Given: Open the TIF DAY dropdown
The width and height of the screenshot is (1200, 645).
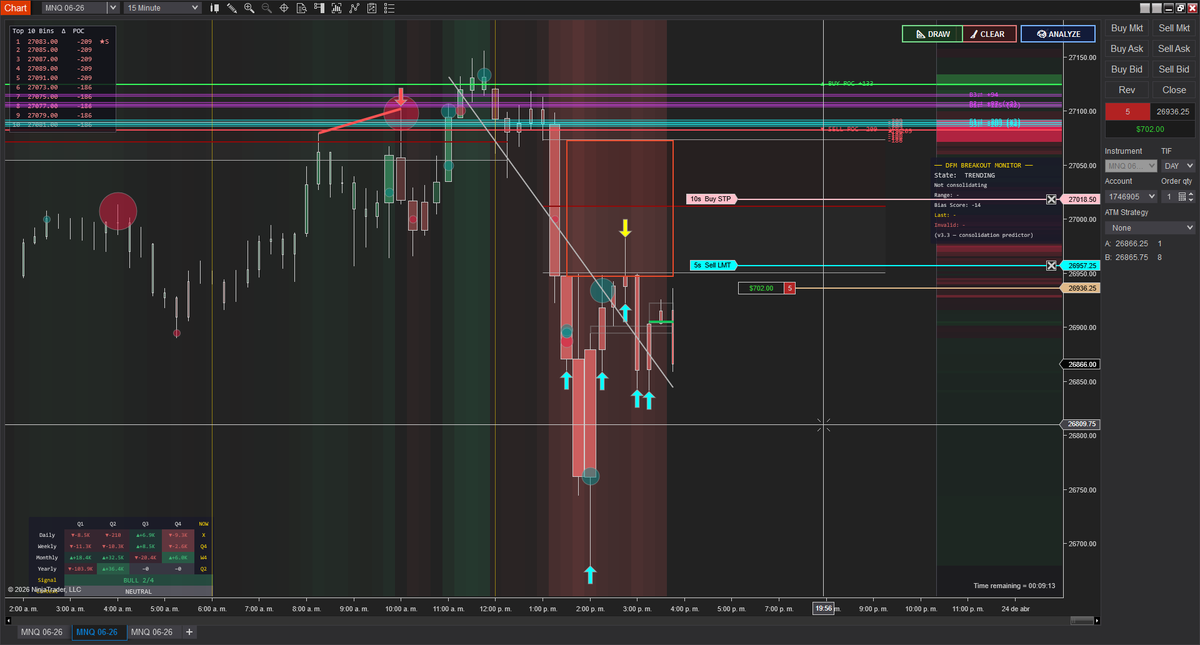Looking at the screenshot, I should 1178,166.
